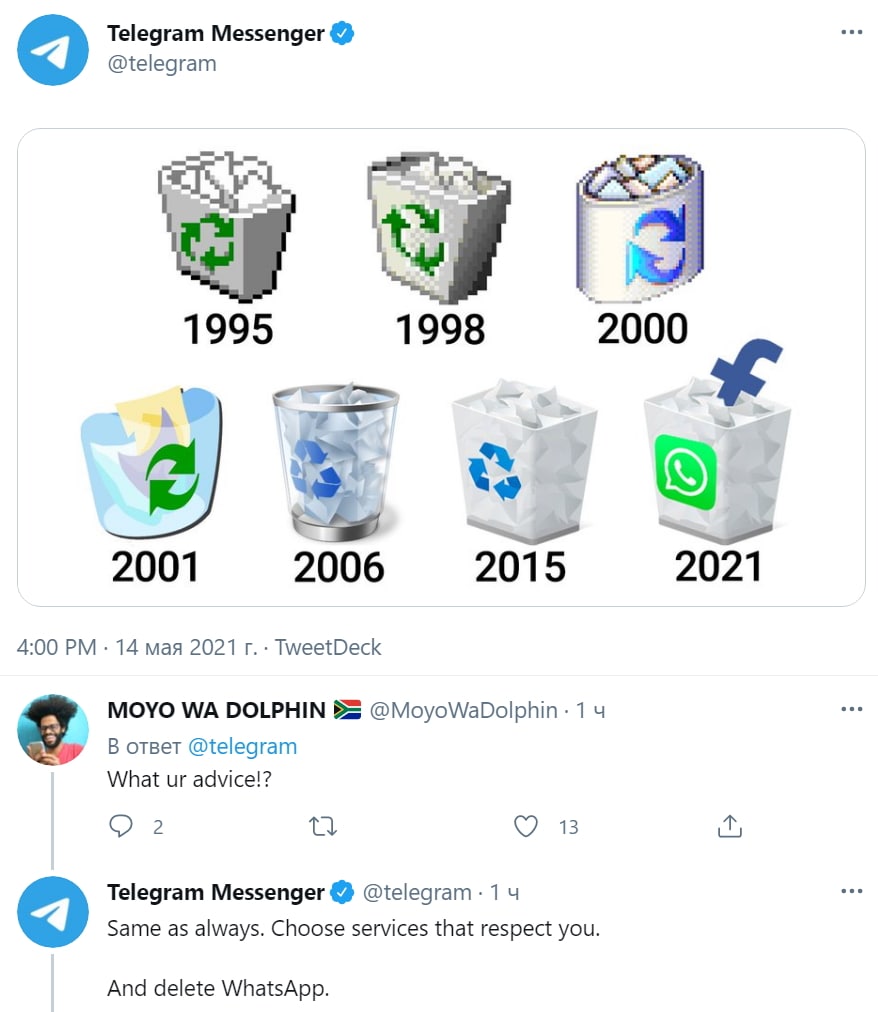Open the @telegram mention in "В ответ"
The width and height of the screenshot is (878, 1012).
pos(243,746)
